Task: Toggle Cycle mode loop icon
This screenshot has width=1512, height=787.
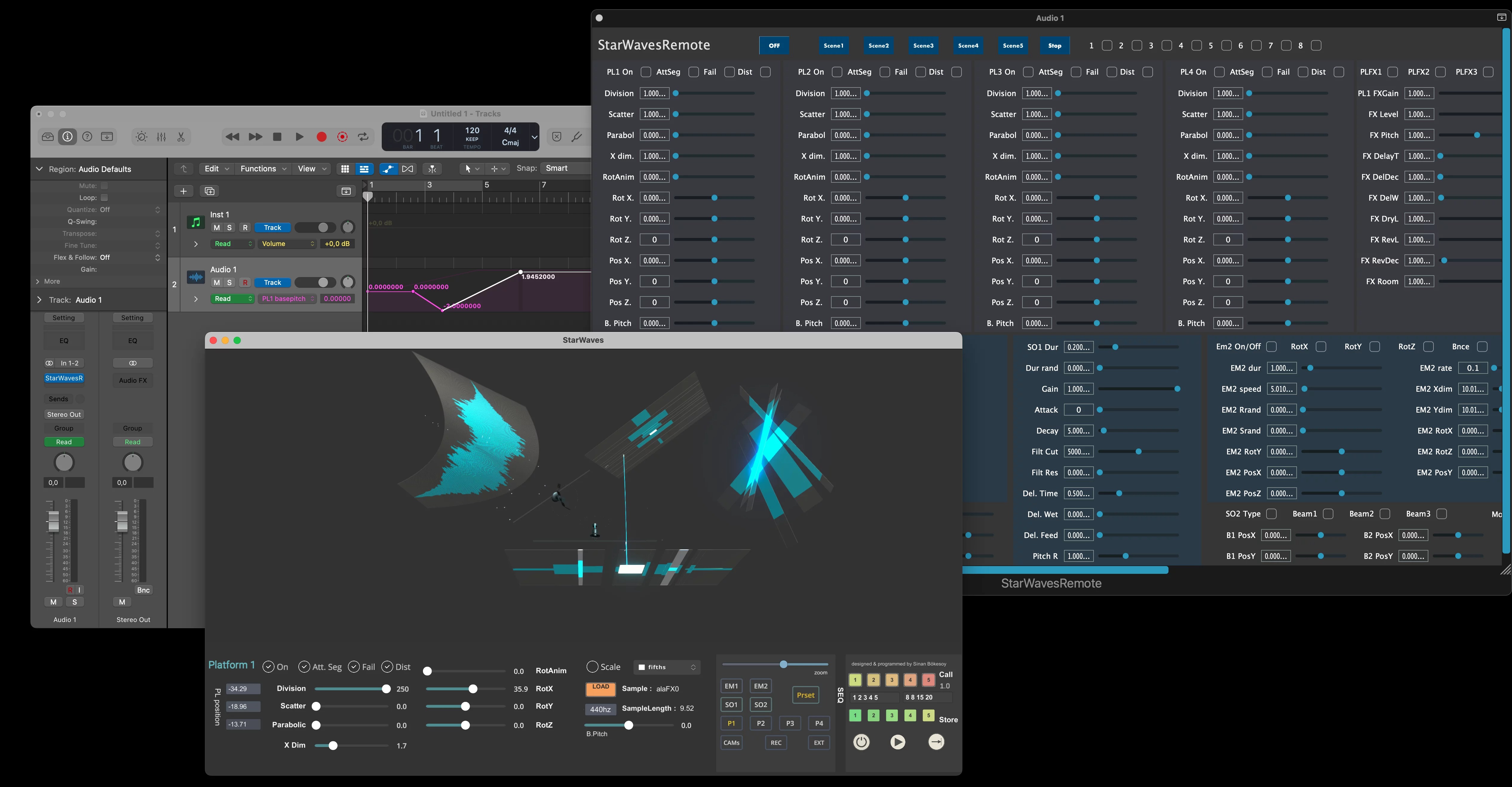Action: tap(363, 137)
